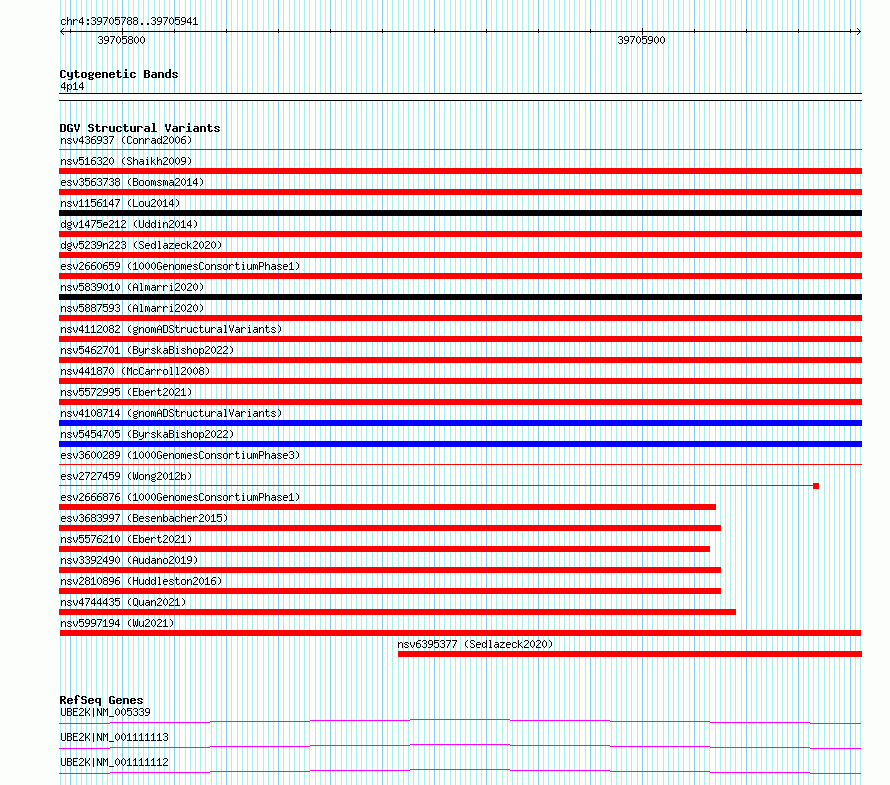Click nsv4744435 (Quan2021) variant label
This screenshot has width=890, height=785.
coord(123,602)
